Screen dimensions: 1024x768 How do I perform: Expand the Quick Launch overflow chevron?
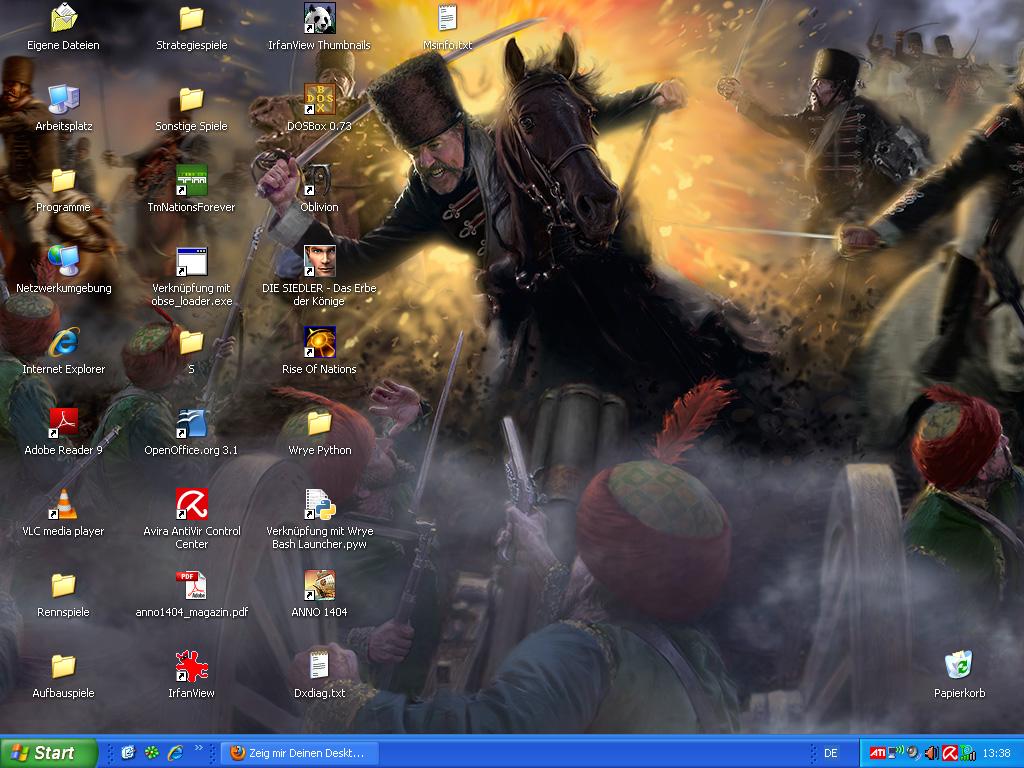pyautogui.click(x=198, y=748)
